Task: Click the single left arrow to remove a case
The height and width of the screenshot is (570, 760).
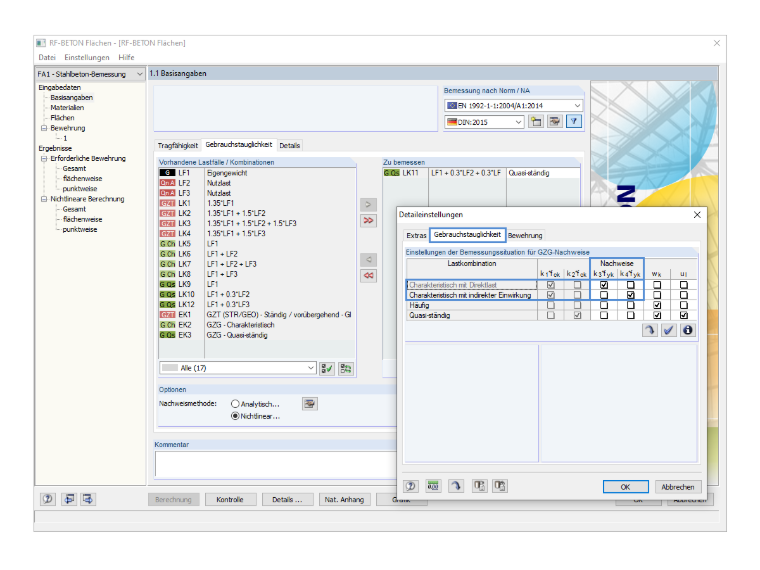Action: click(x=368, y=260)
